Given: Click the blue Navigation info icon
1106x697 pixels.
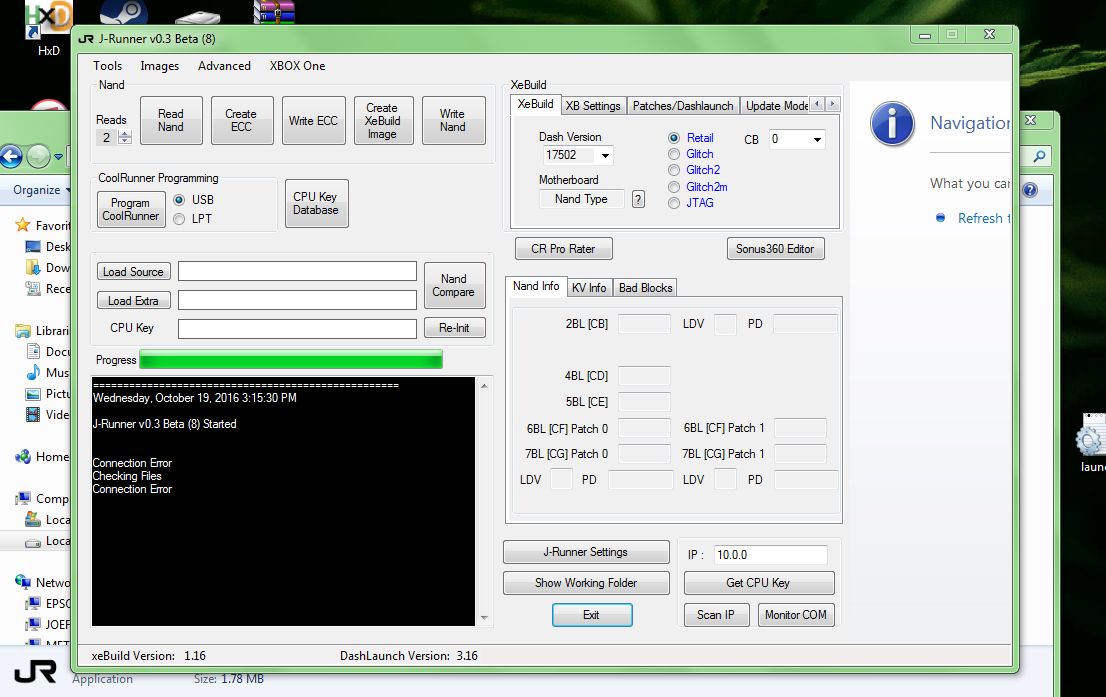Looking at the screenshot, I should pos(892,124).
